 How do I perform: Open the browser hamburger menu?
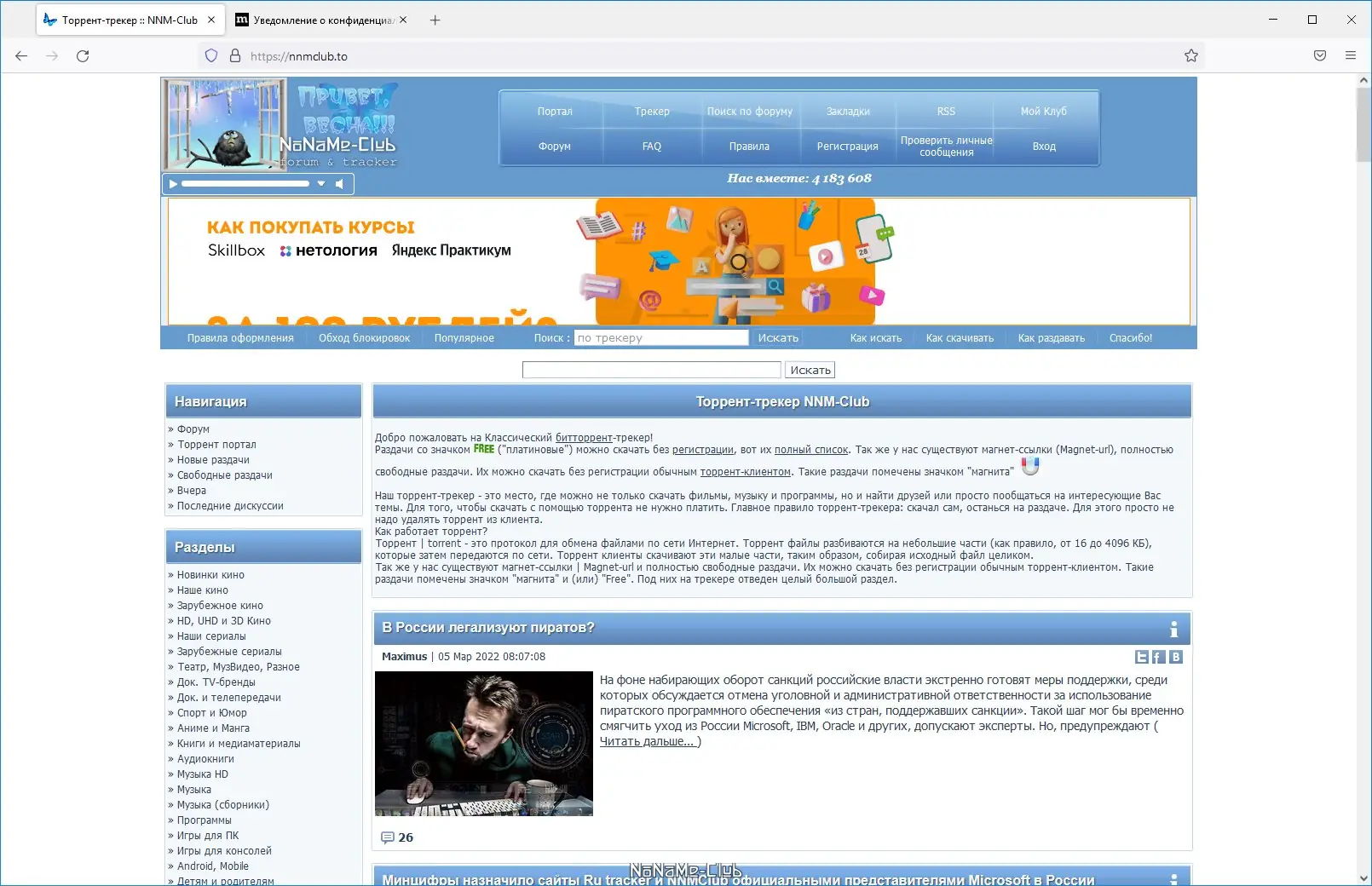click(x=1351, y=56)
